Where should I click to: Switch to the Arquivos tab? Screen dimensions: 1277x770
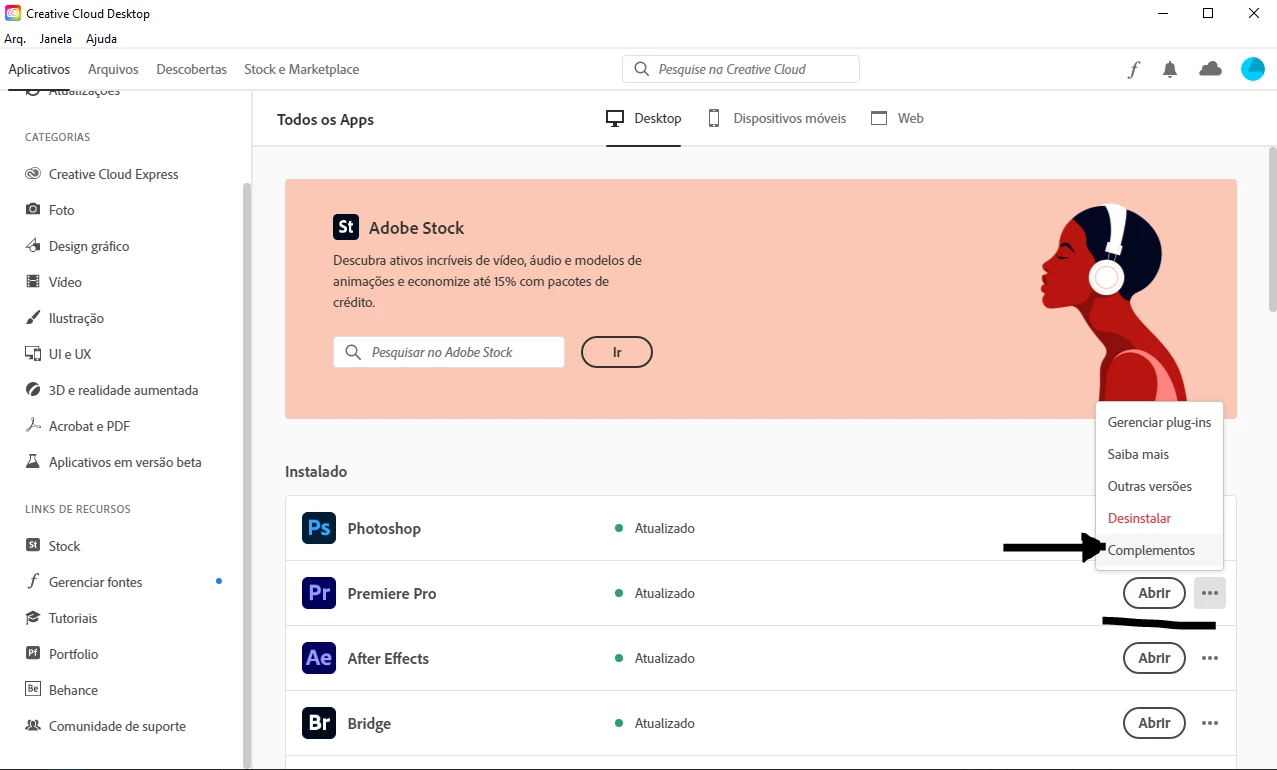(113, 69)
